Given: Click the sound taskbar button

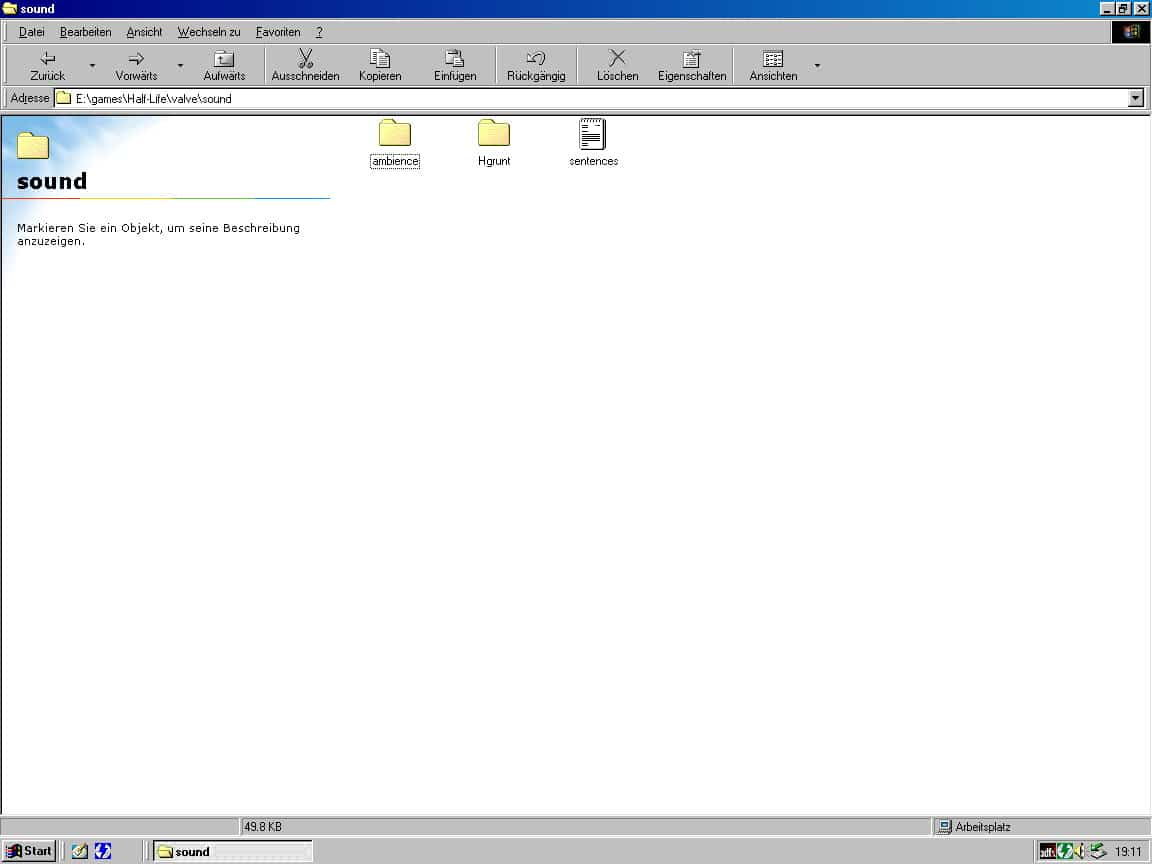Looking at the screenshot, I should coord(233,852).
